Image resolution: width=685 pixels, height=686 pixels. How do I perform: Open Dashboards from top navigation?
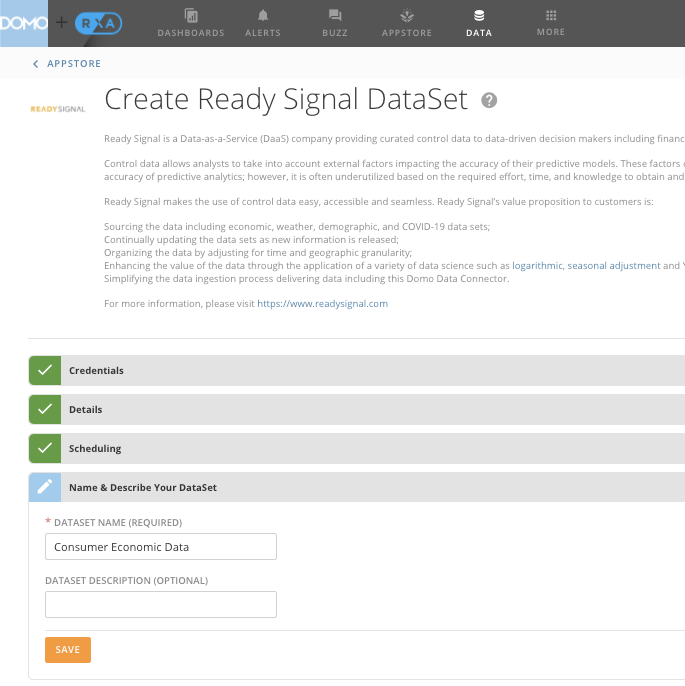point(191,22)
